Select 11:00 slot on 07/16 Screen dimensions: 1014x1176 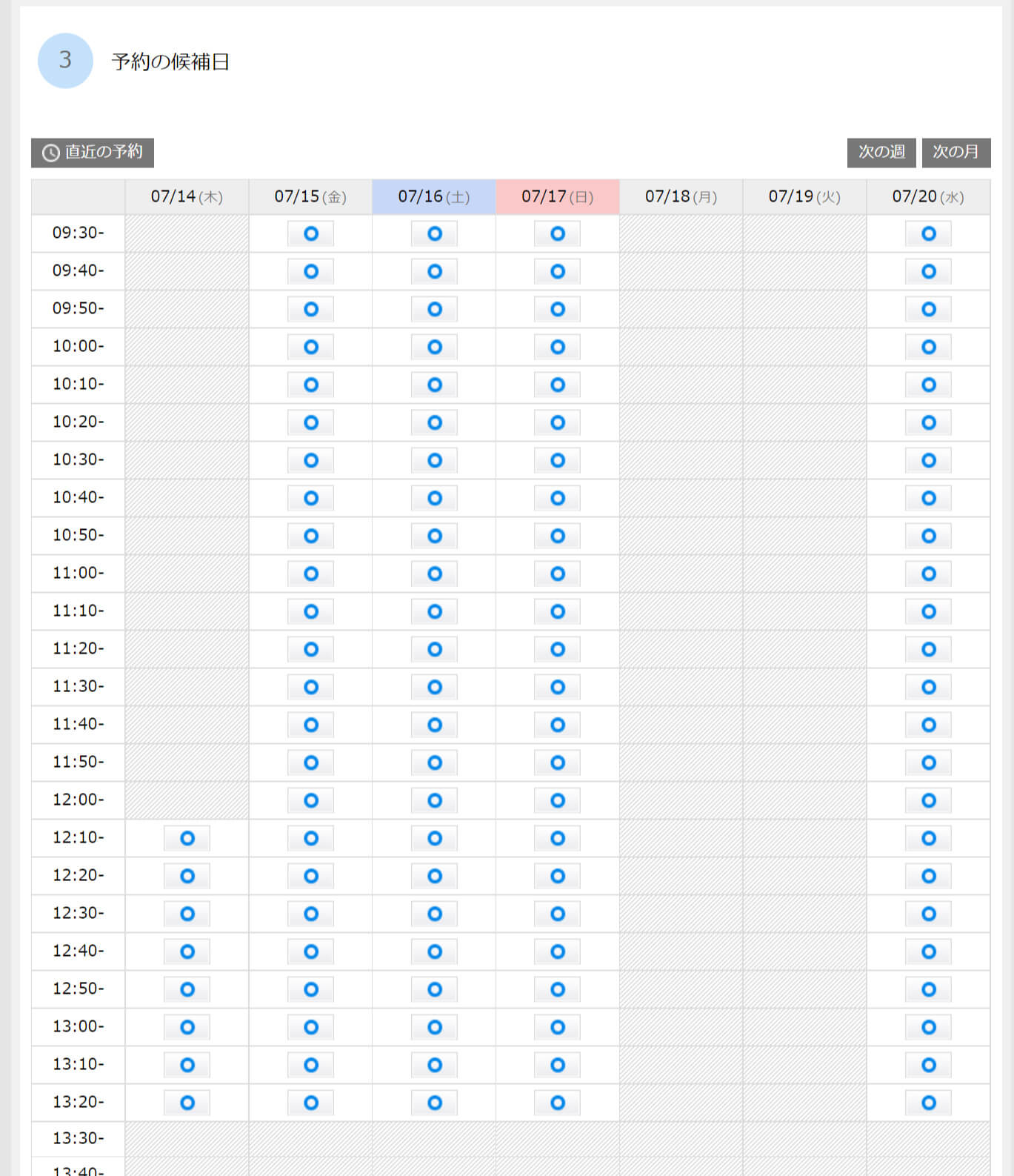coord(435,574)
